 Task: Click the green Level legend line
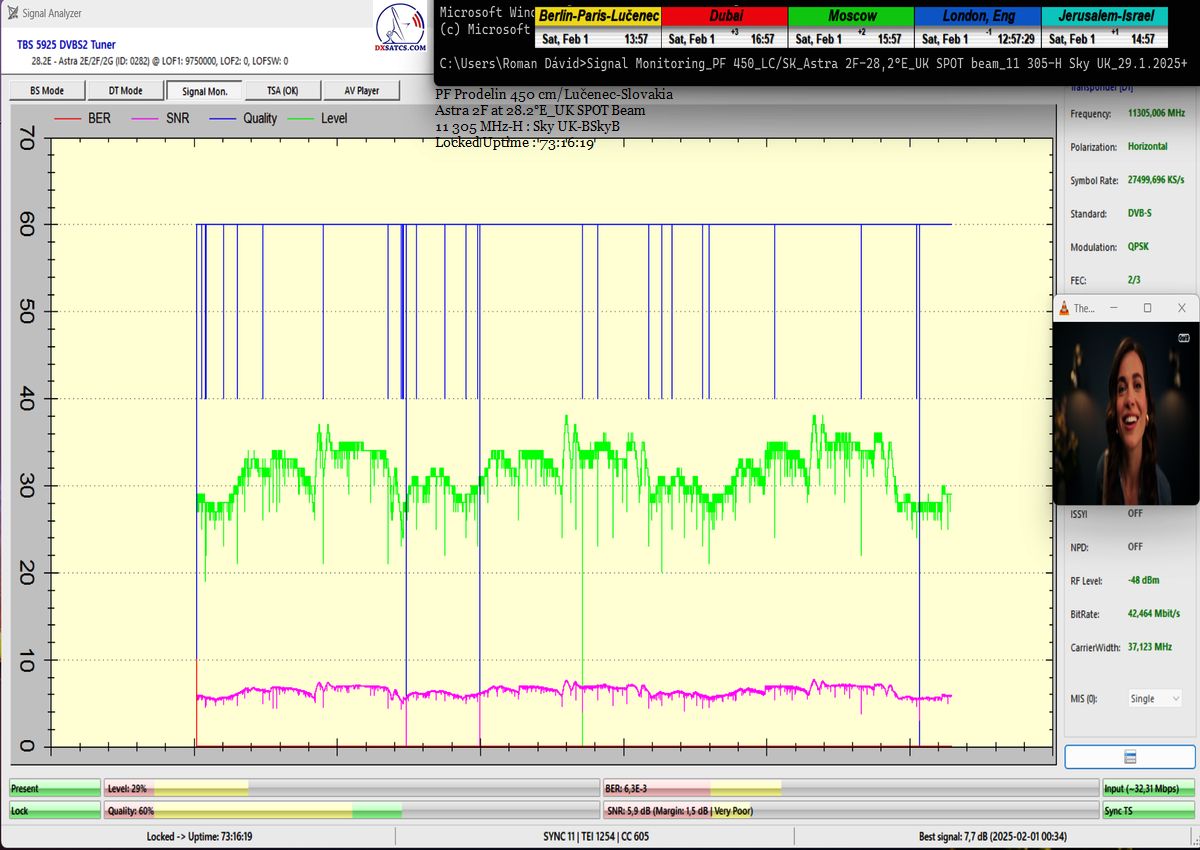[299, 118]
